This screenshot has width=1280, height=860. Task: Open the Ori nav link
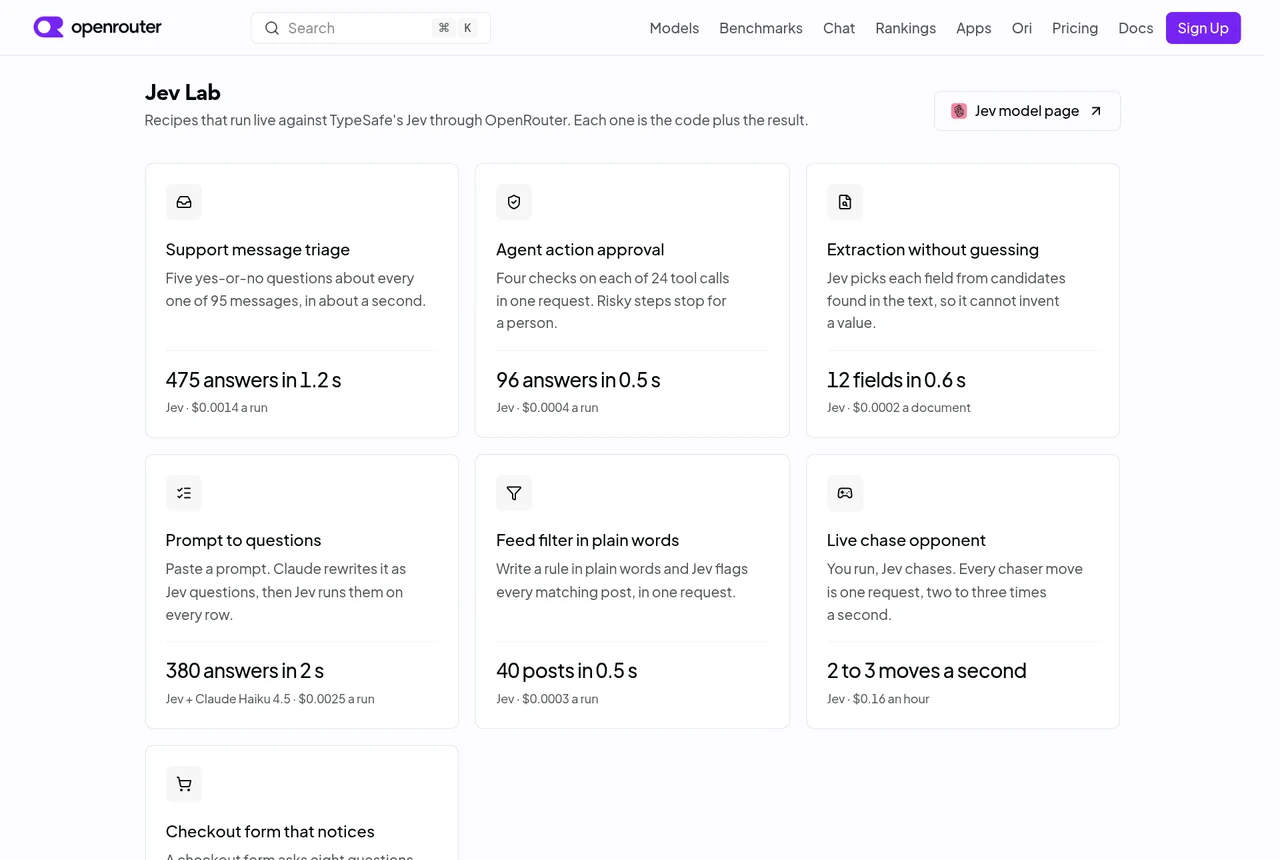1022,28
